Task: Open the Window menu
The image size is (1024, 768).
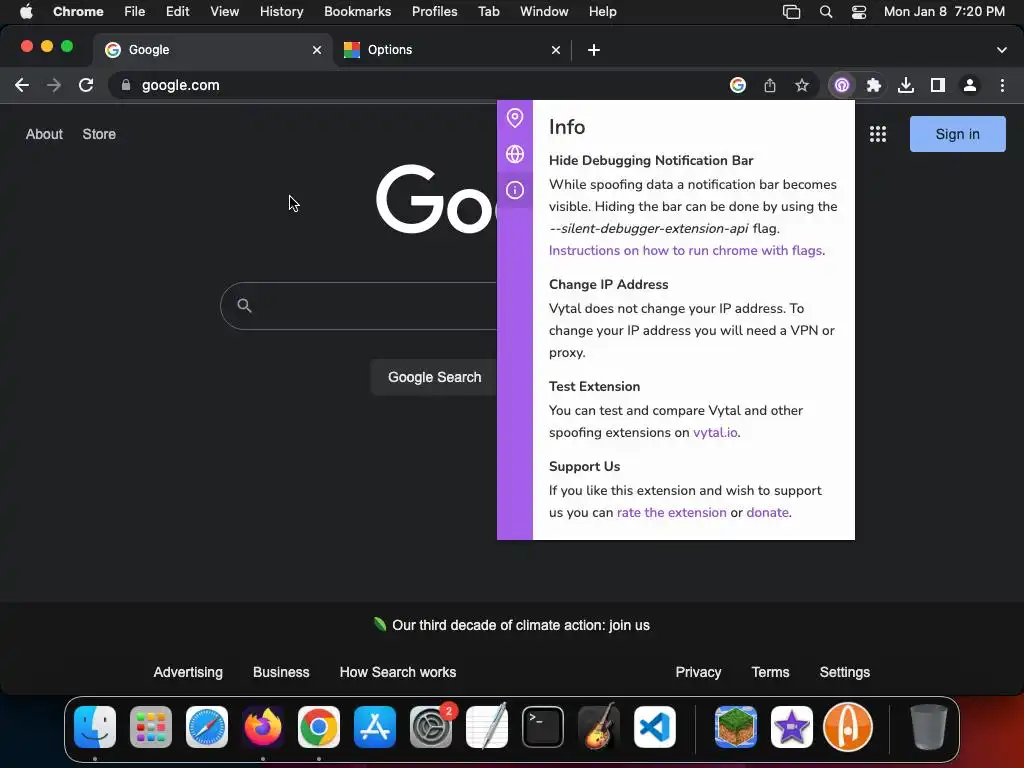Action: pos(544,12)
